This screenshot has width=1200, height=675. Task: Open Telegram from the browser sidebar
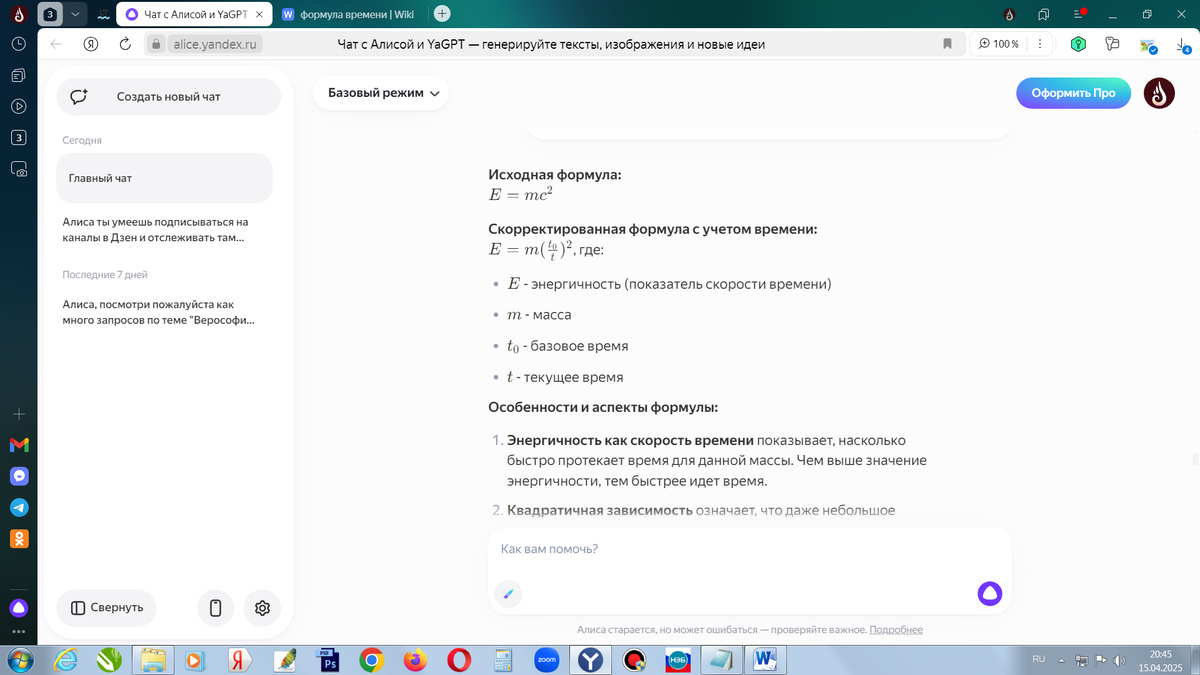tap(19, 507)
